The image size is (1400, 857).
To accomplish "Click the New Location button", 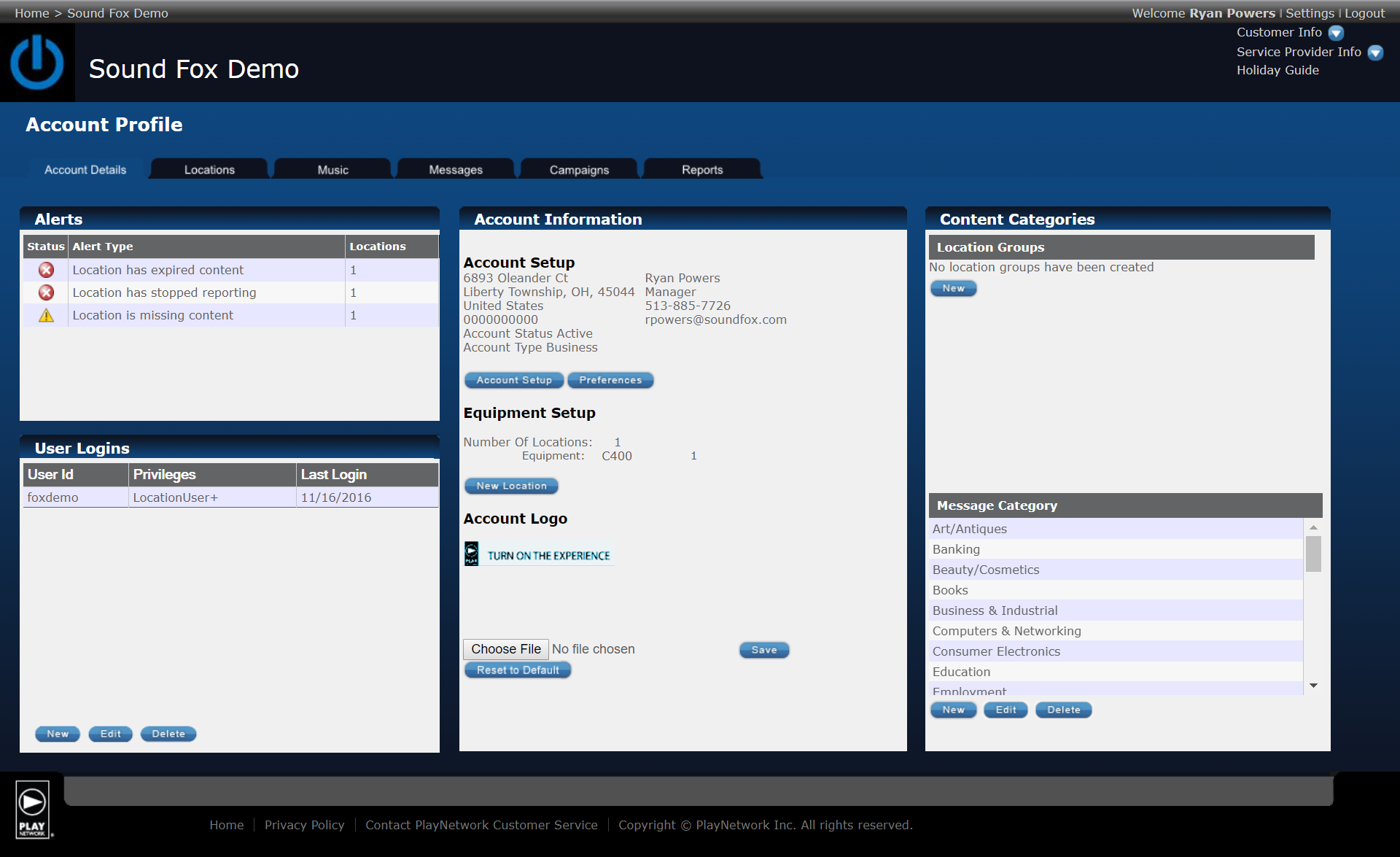I will point(511,486).
